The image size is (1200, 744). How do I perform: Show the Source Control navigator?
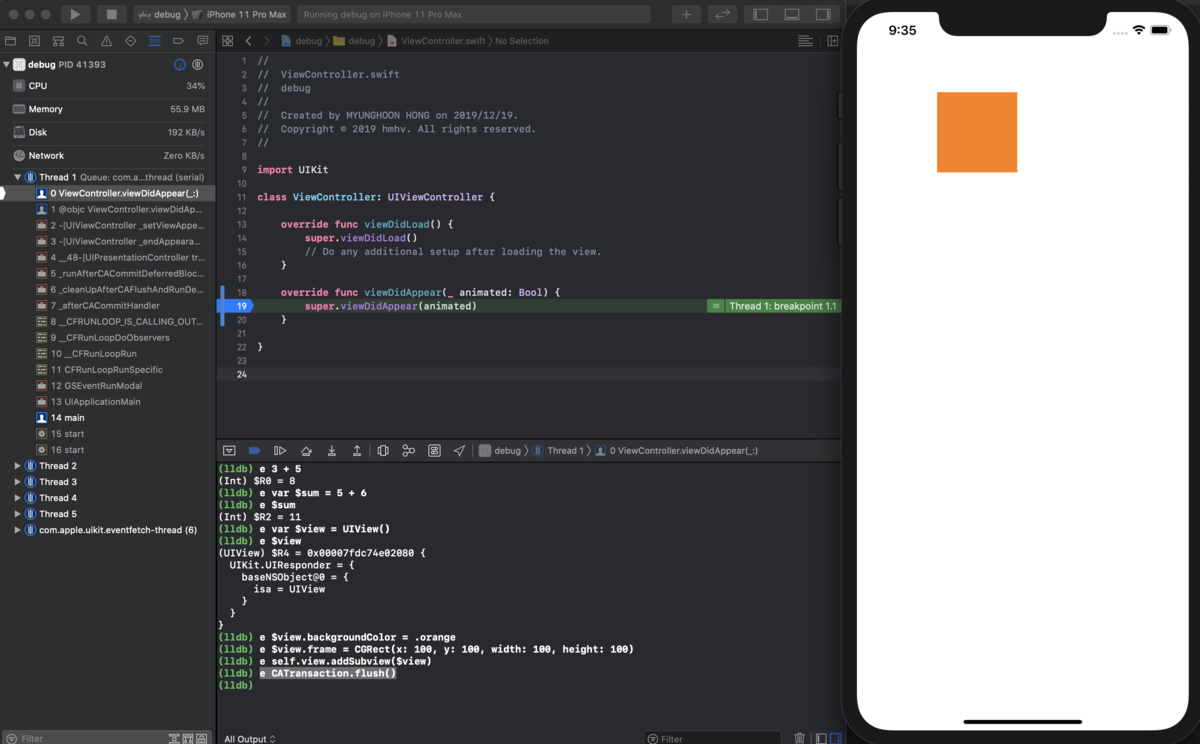(x=34, y=41)
